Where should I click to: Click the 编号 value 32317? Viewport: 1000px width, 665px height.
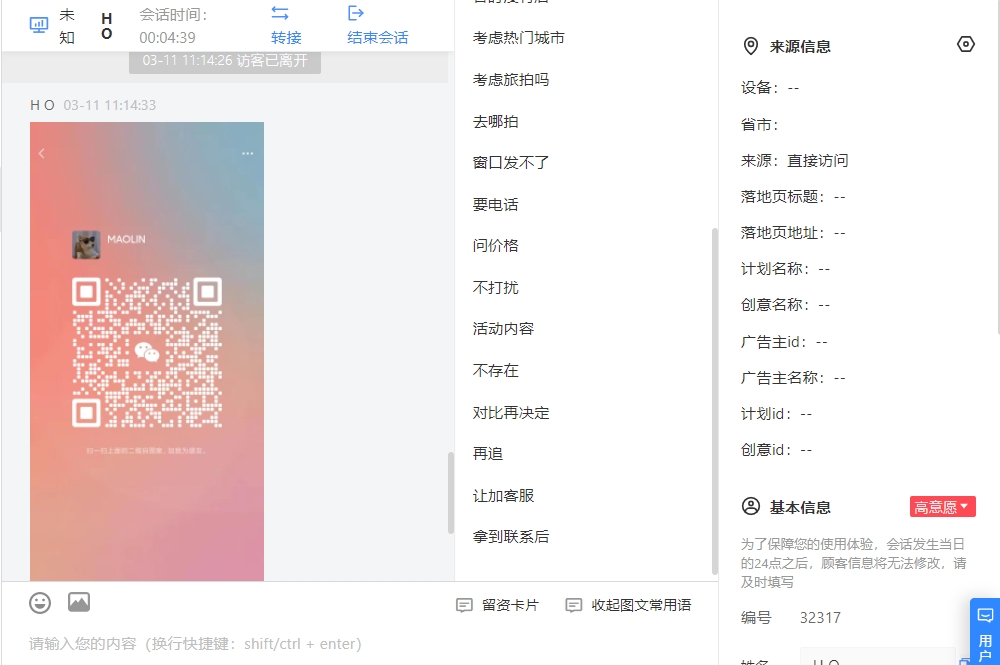820,618
